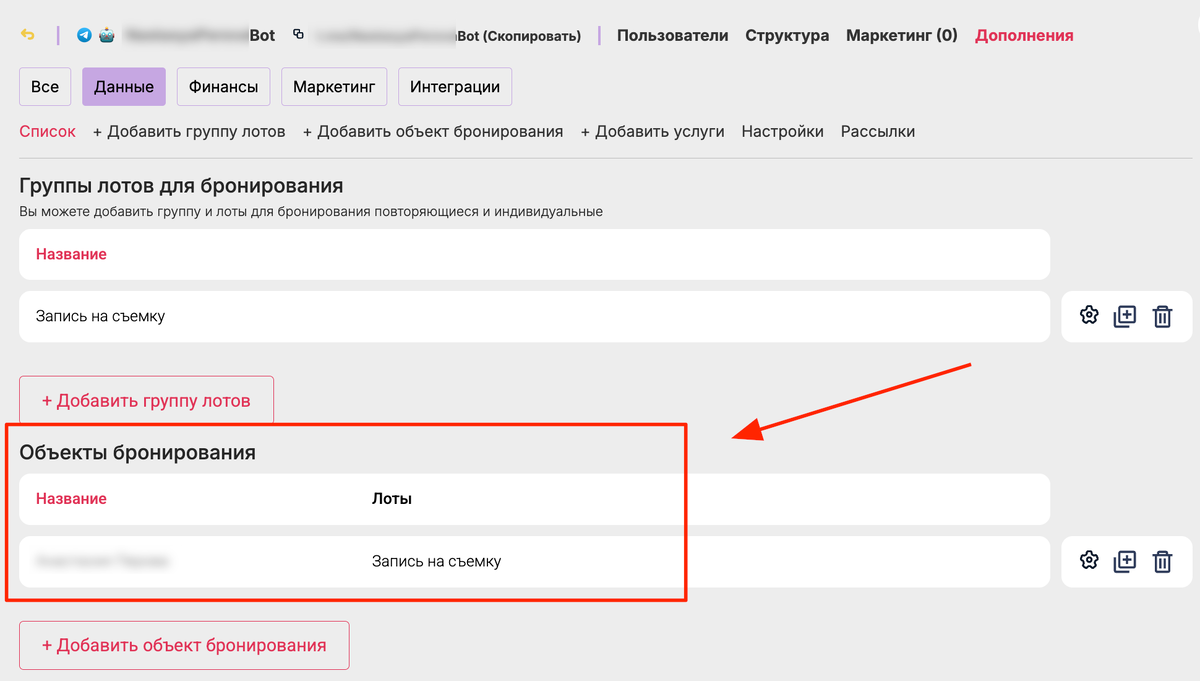
Task: Click the + Добавить группу лотов button
Action: [x=146, y=400]
